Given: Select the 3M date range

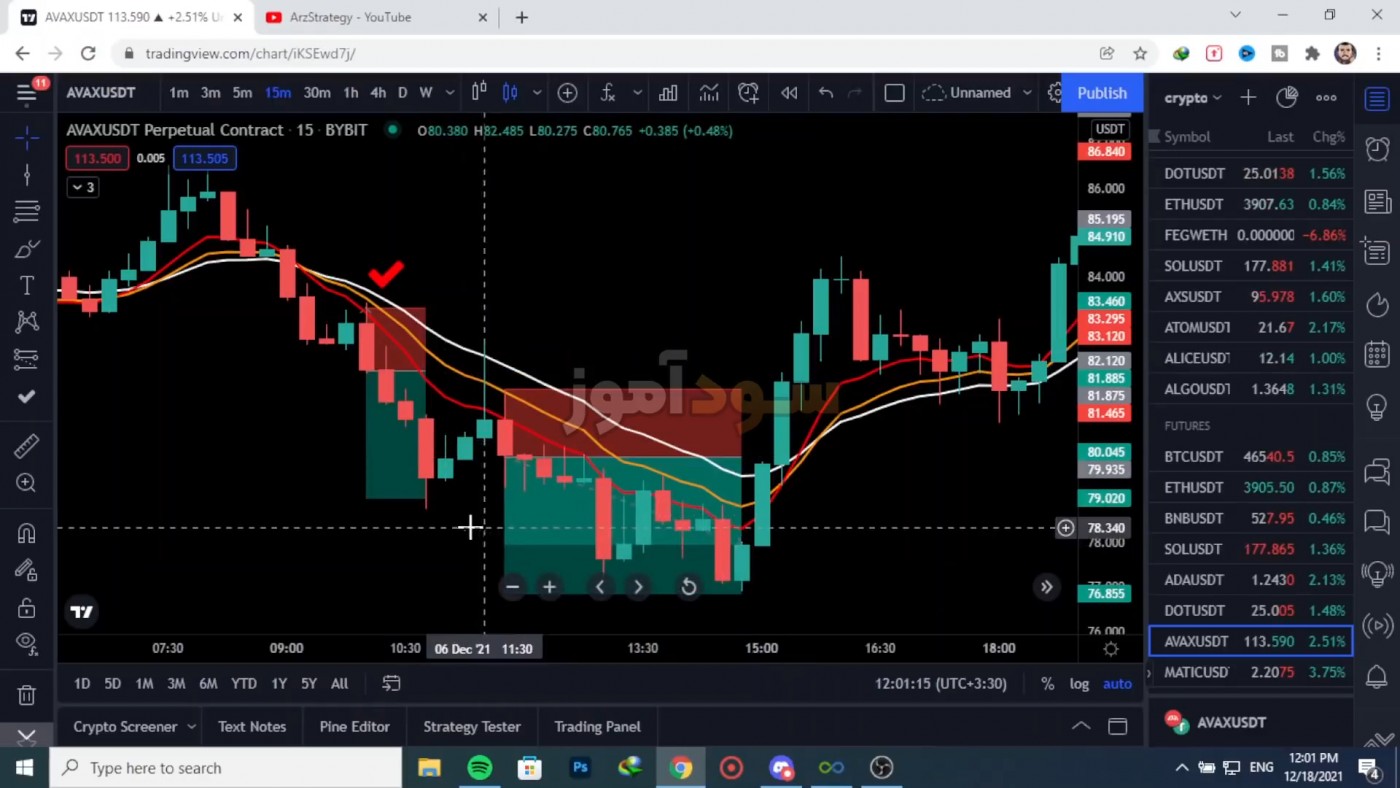Looking at the screenshot, I should 176,684.
